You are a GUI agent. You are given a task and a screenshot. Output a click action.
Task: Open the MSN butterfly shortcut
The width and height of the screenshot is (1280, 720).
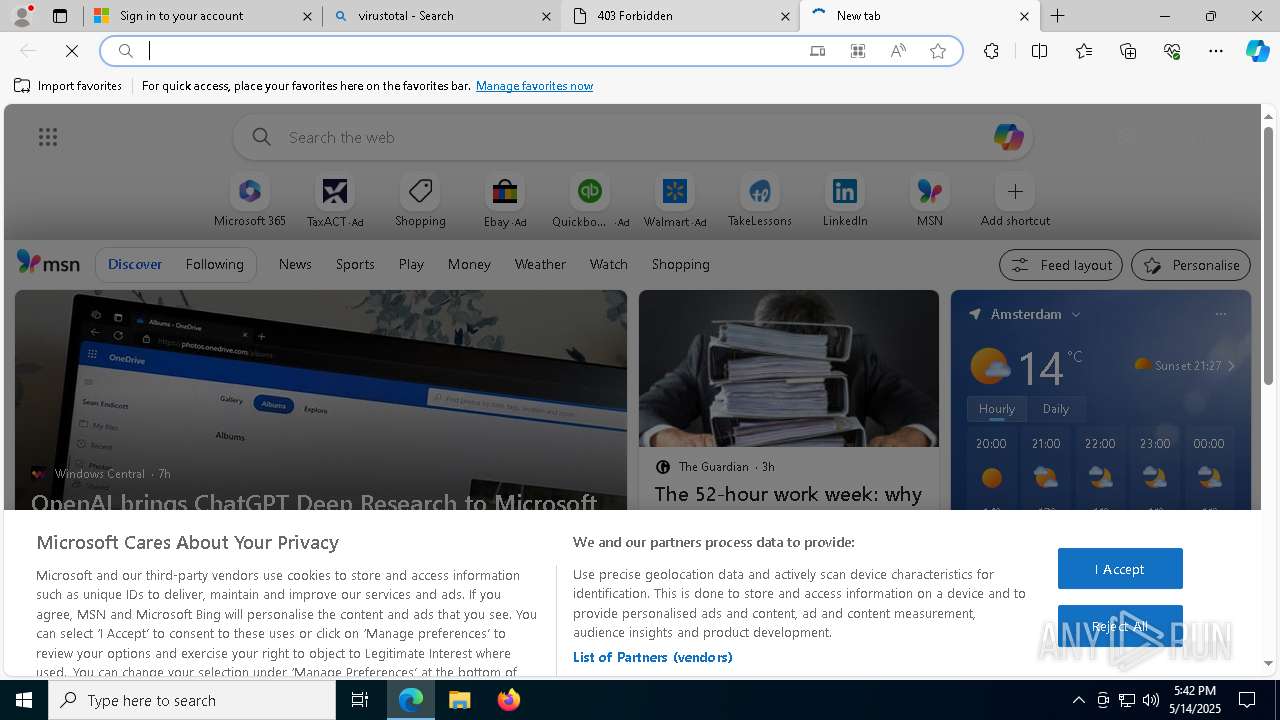[930, 200]
